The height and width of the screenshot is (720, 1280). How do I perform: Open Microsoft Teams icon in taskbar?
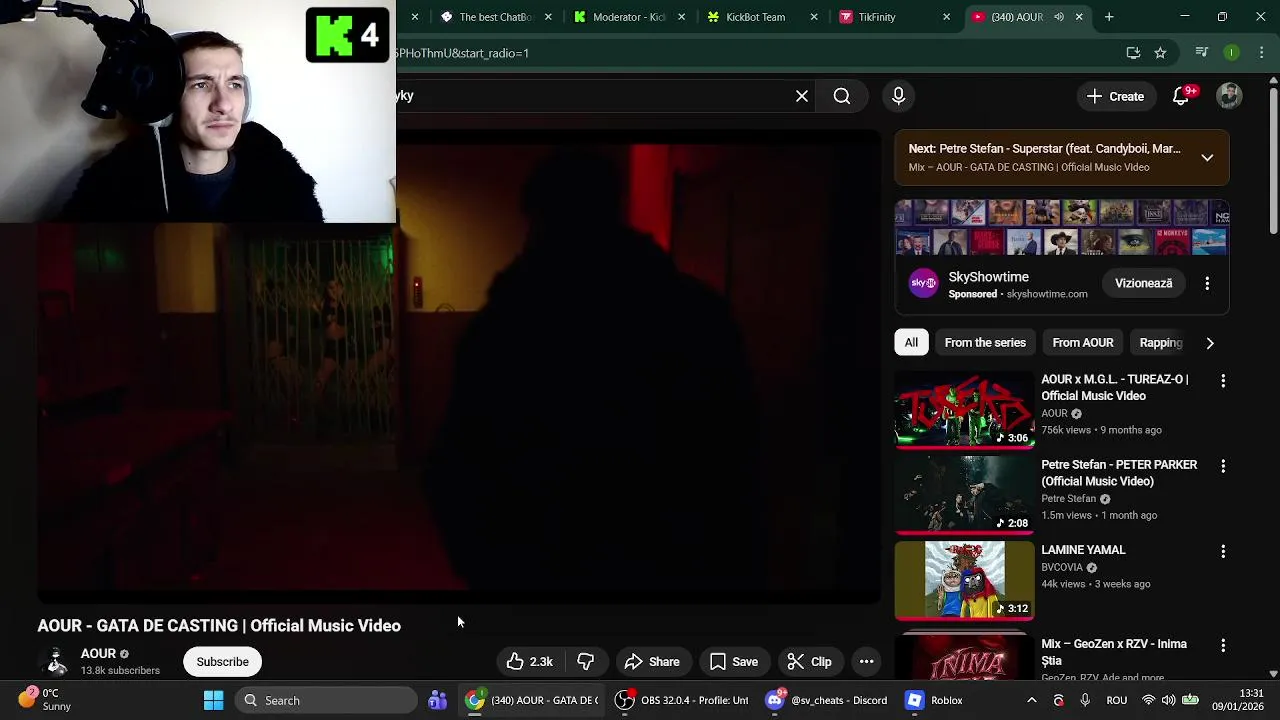437,701
